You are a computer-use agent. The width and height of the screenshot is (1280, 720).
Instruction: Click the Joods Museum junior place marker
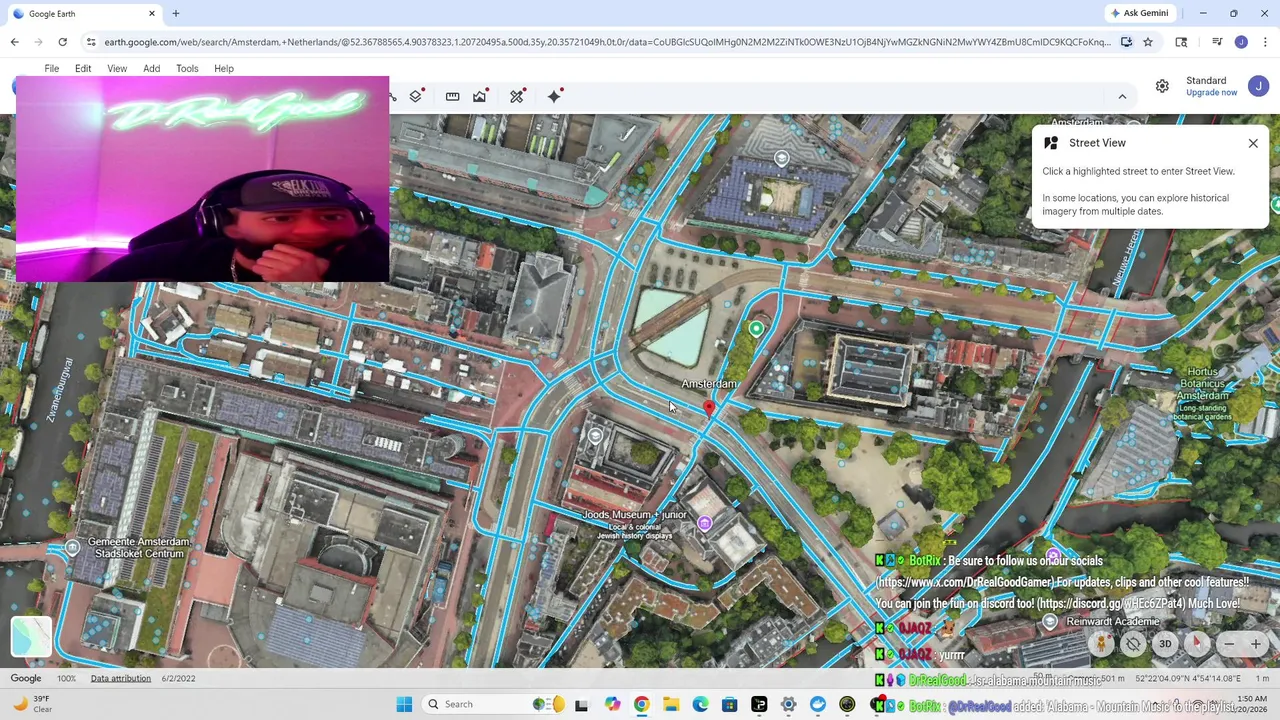pos(705,523)
